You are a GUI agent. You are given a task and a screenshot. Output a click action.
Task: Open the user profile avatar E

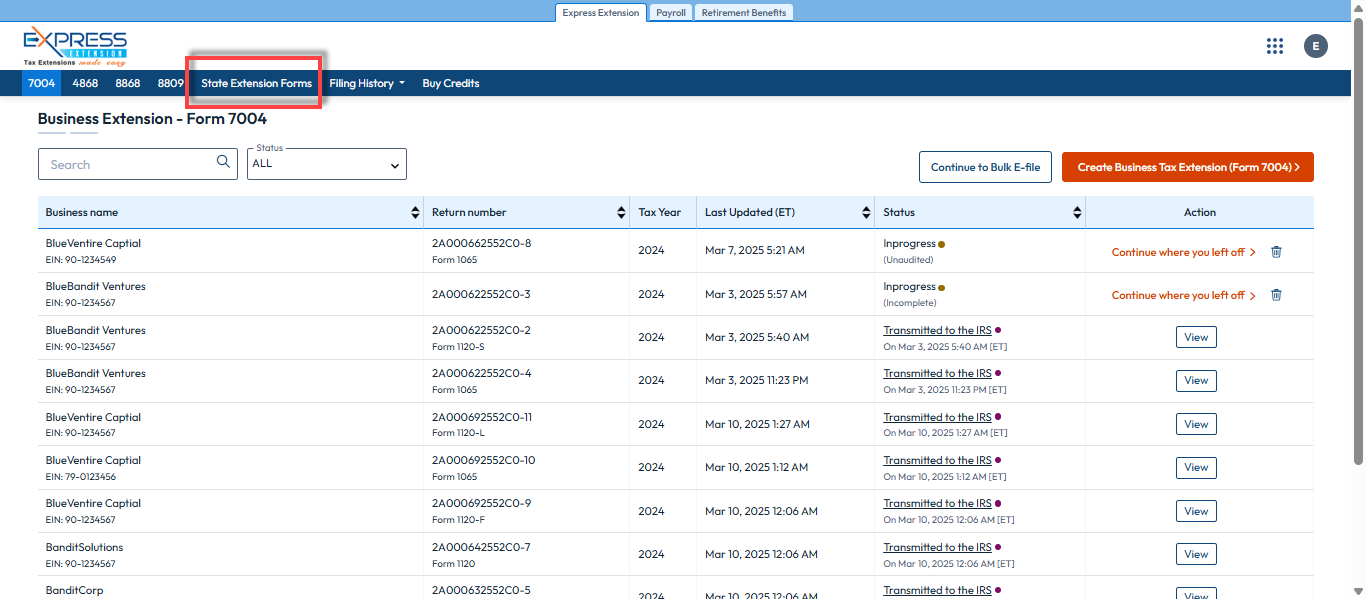click(1316, 46)
